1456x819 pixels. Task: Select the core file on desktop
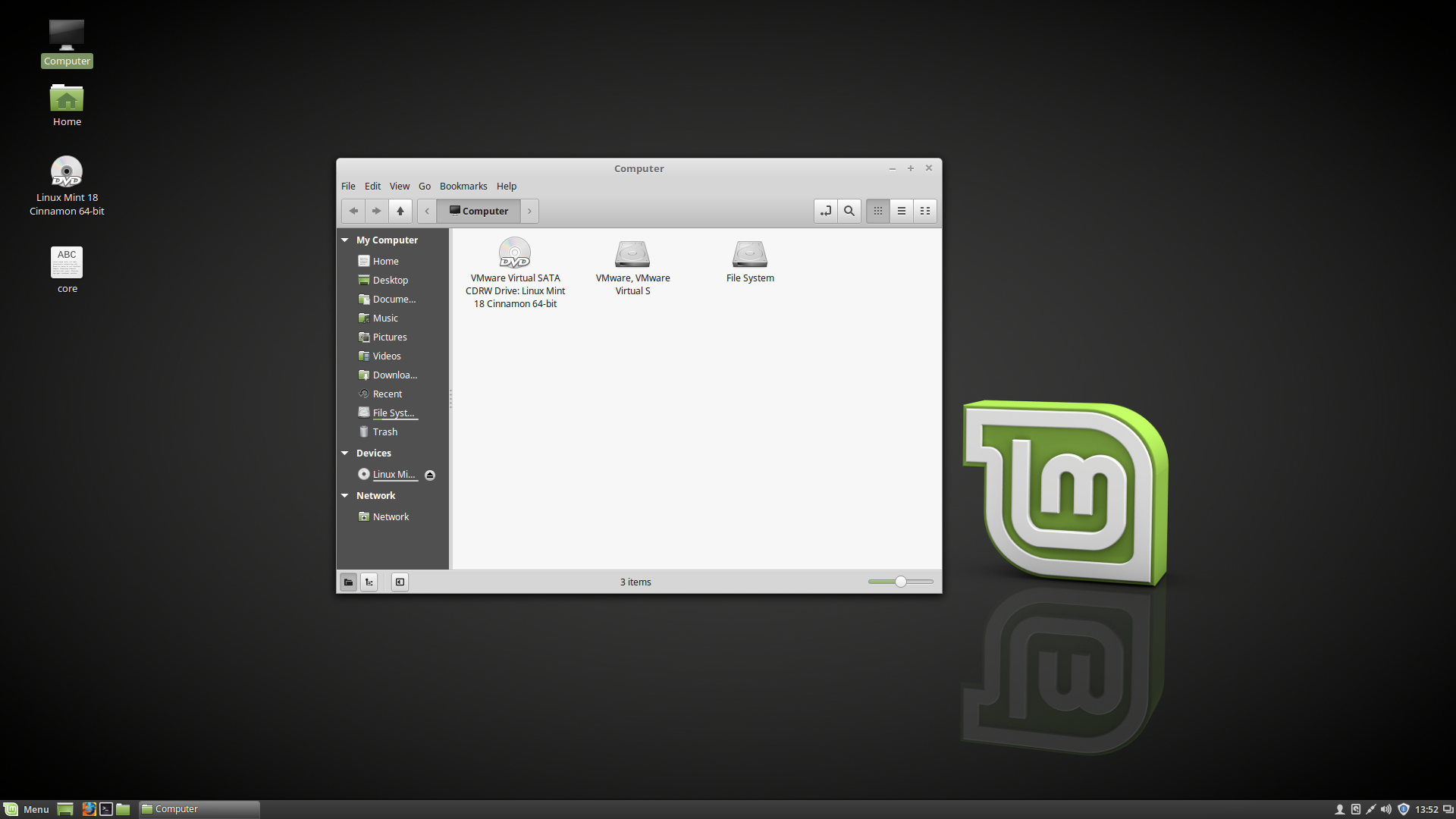point(67,269)
